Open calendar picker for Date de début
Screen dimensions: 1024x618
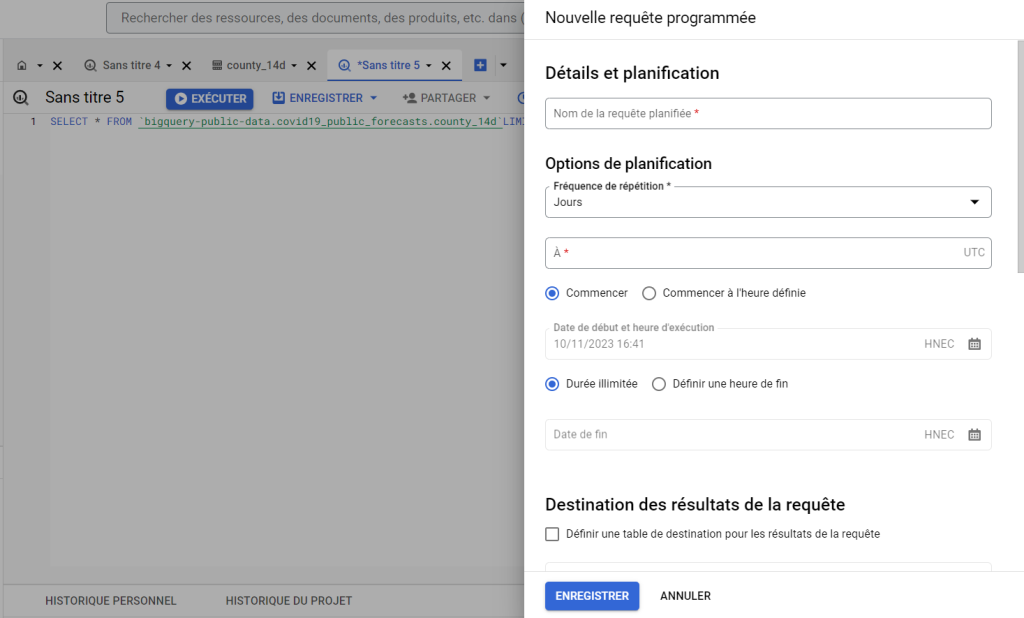[974, 344]
